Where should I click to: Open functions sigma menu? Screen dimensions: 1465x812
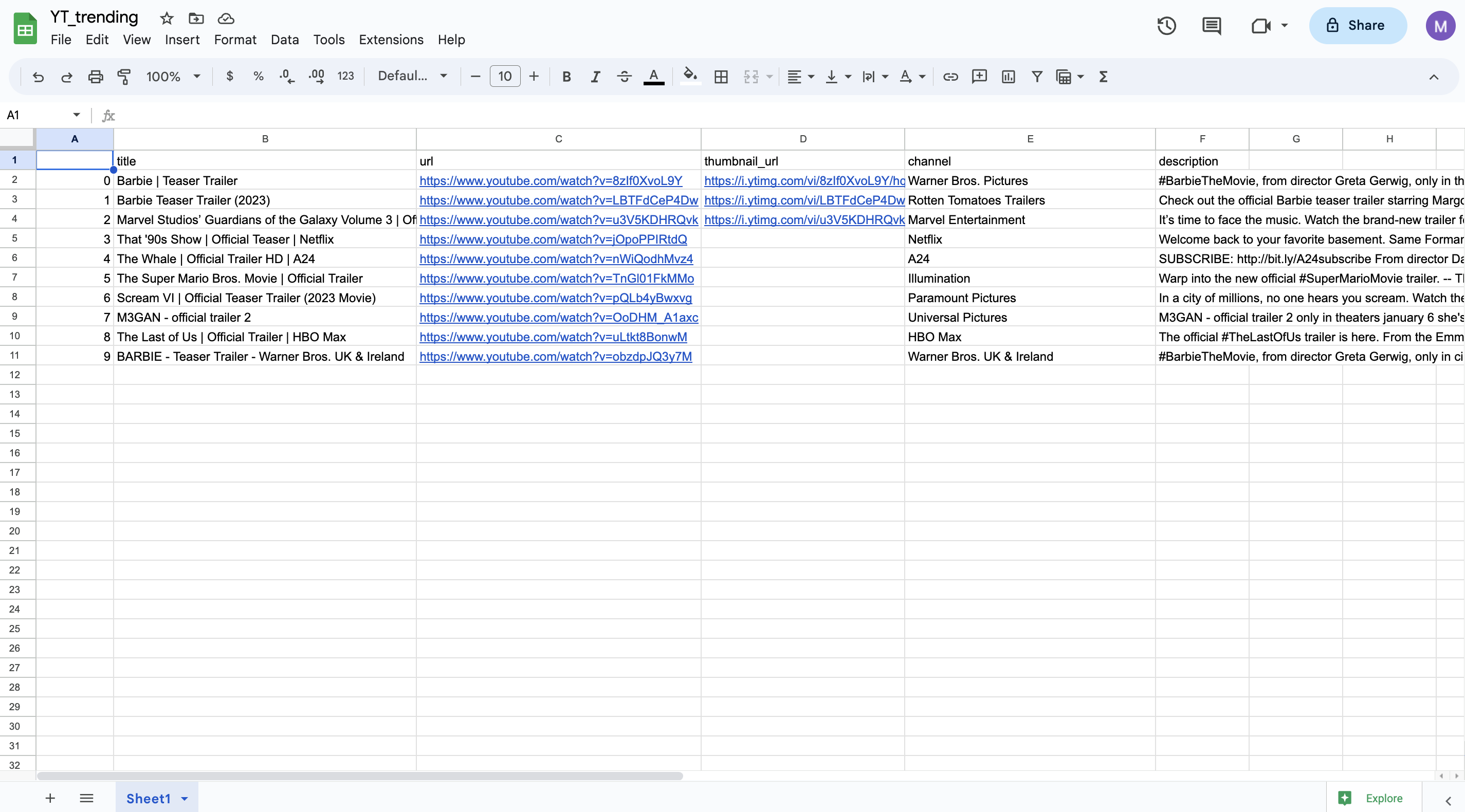[x=1103, y=77]
